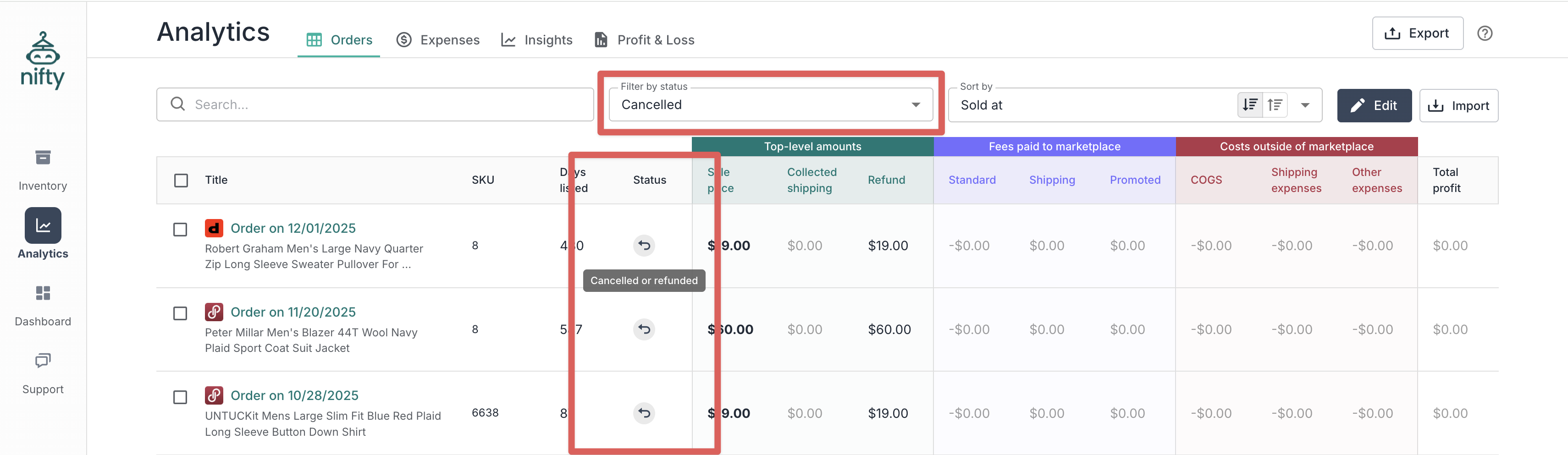Open the Order on 10/28/2025 link
1568x455 pixels.
(x=294, y=395)
